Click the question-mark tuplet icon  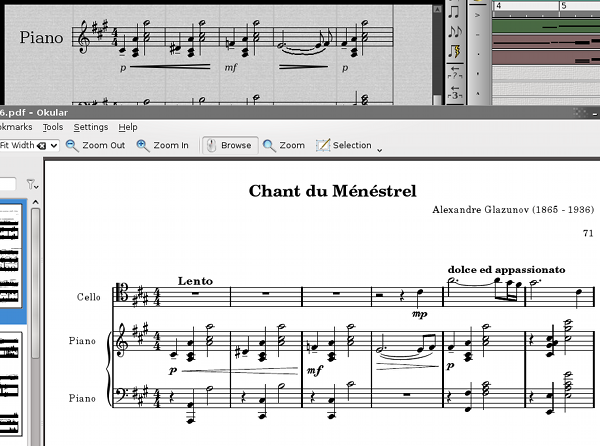tap(455, 73)
